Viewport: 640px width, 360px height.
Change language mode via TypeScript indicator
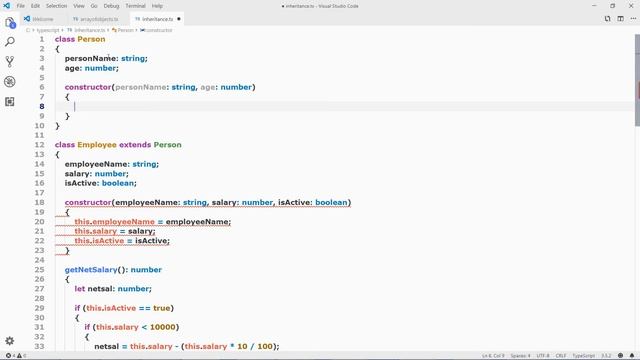click(x=584, y=356)
